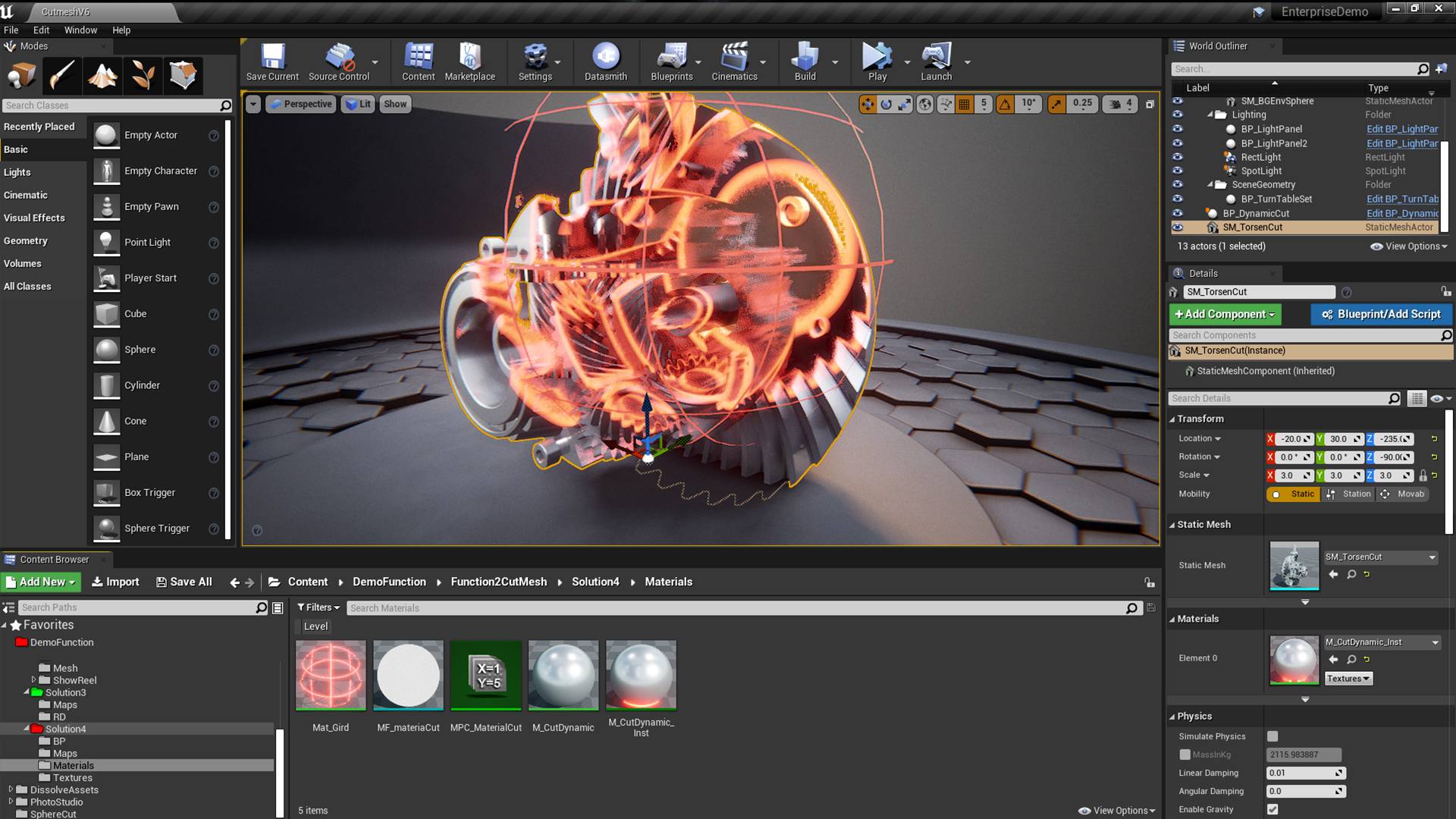Select Foliage mode icon
1456x819 pixels.
pos(143,75)
